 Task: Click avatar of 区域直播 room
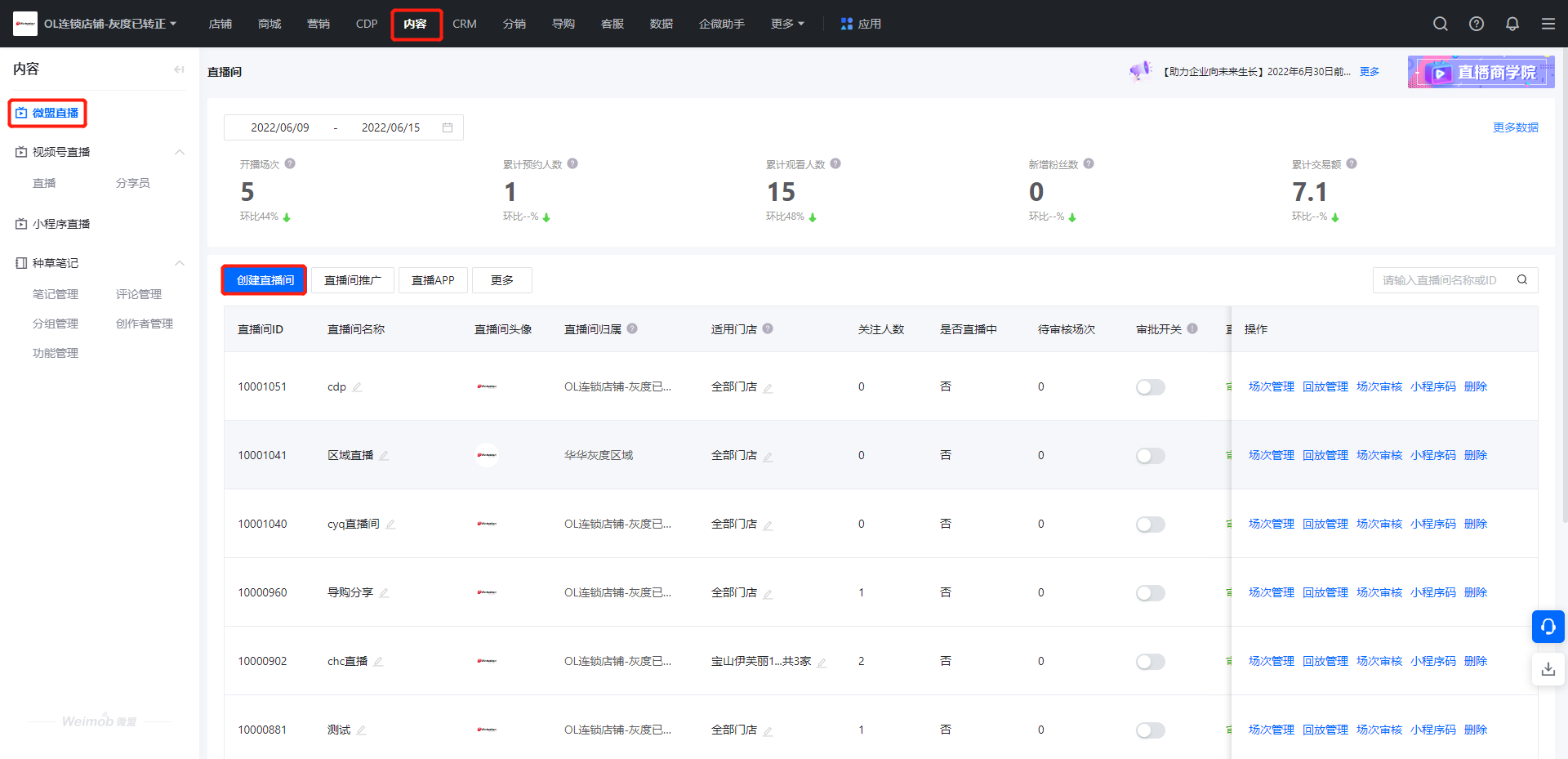tap(487, 455)
